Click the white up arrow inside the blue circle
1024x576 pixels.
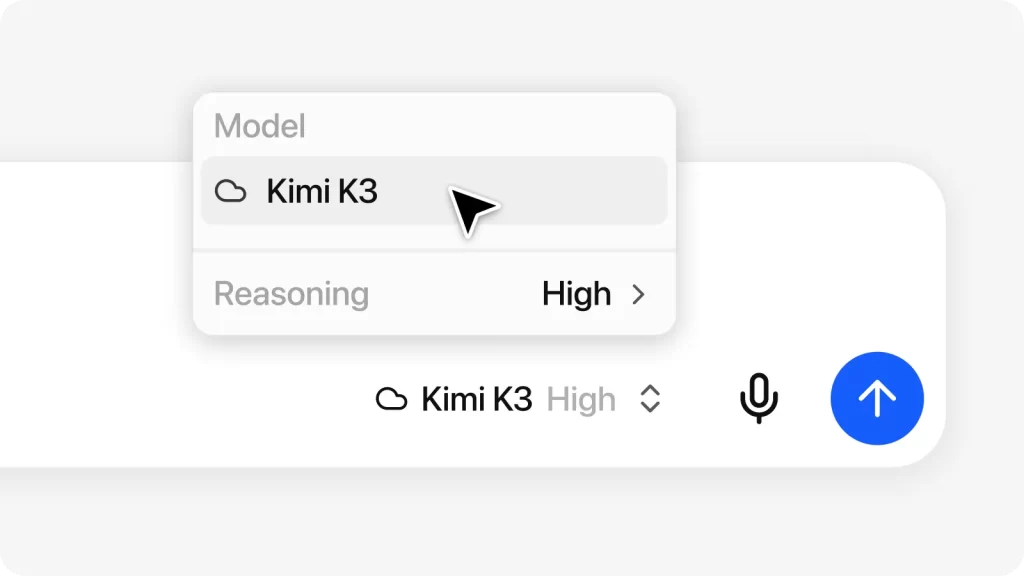(x=877, y=398)
